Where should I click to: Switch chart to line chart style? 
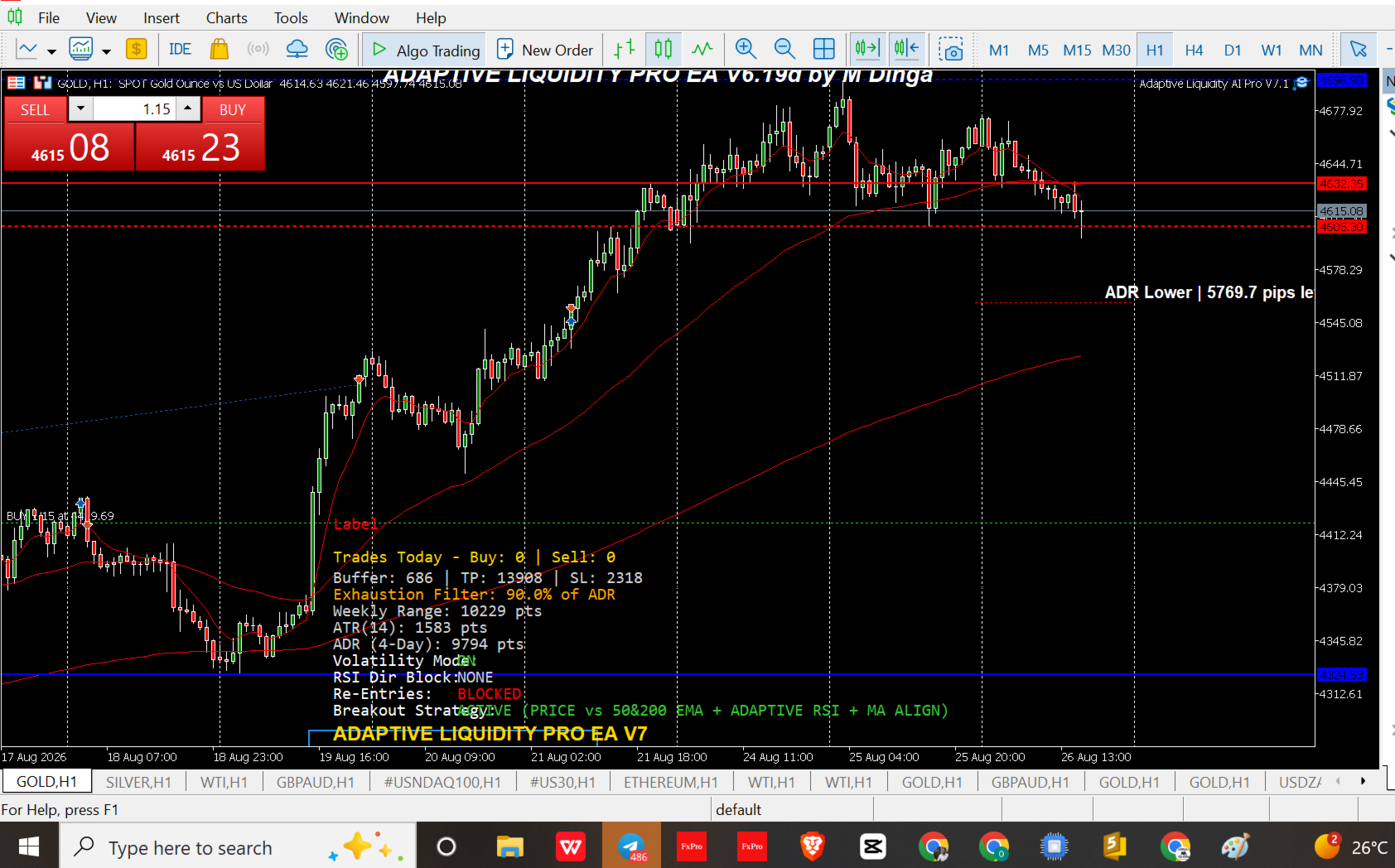pyautogui.click(x=702, y=50)
